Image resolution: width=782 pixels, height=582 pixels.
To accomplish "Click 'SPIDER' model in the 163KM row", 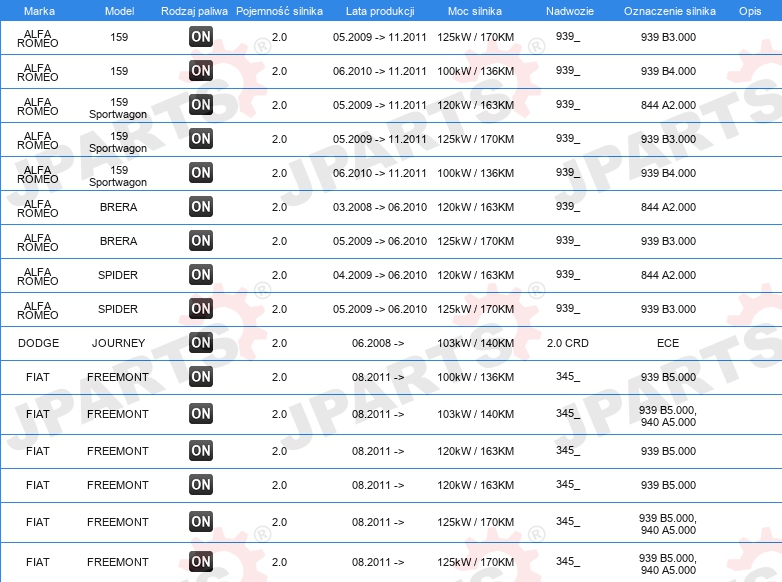I will (x=118, y=275).
